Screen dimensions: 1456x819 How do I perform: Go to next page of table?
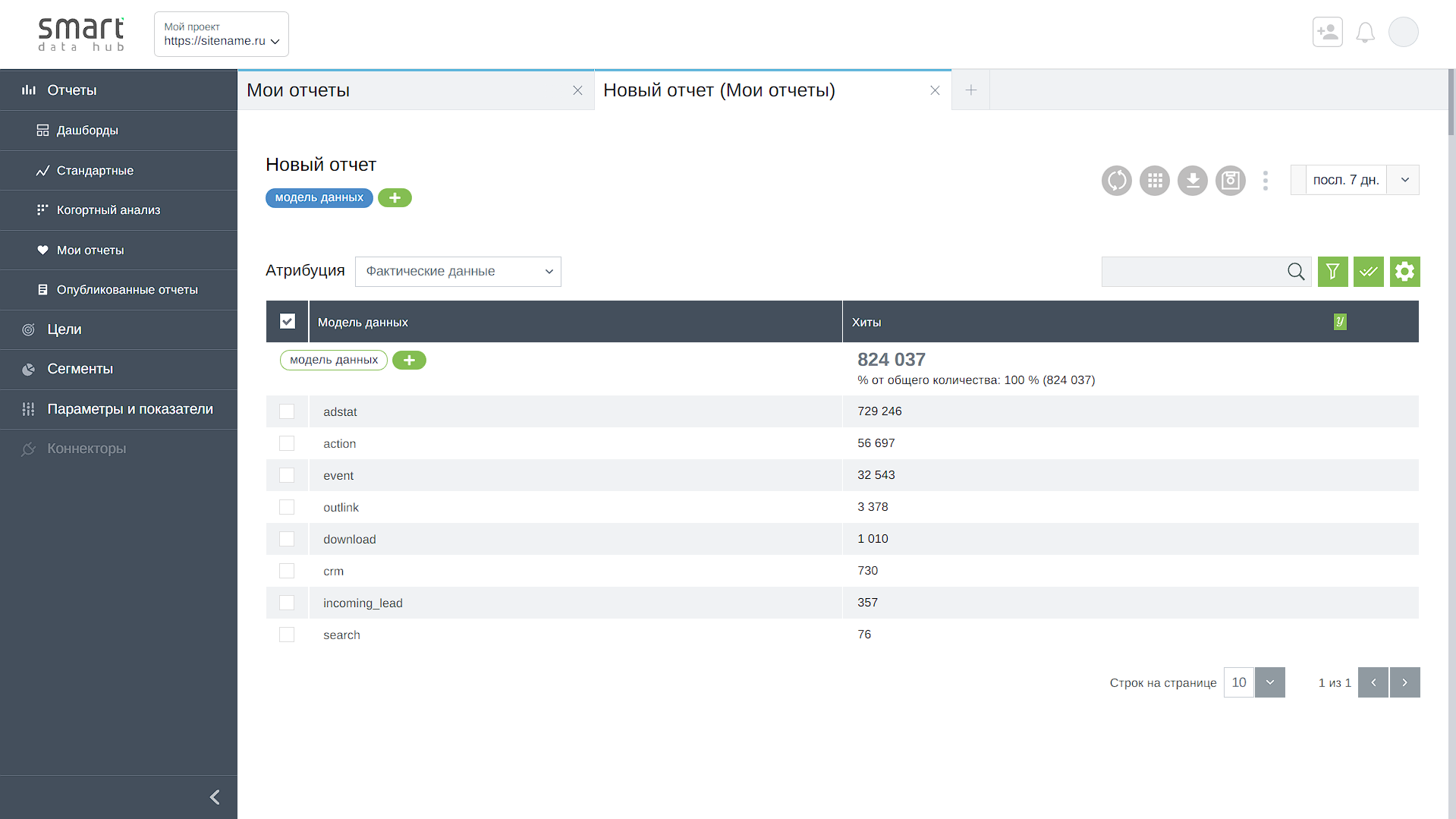pos(1405,682)
